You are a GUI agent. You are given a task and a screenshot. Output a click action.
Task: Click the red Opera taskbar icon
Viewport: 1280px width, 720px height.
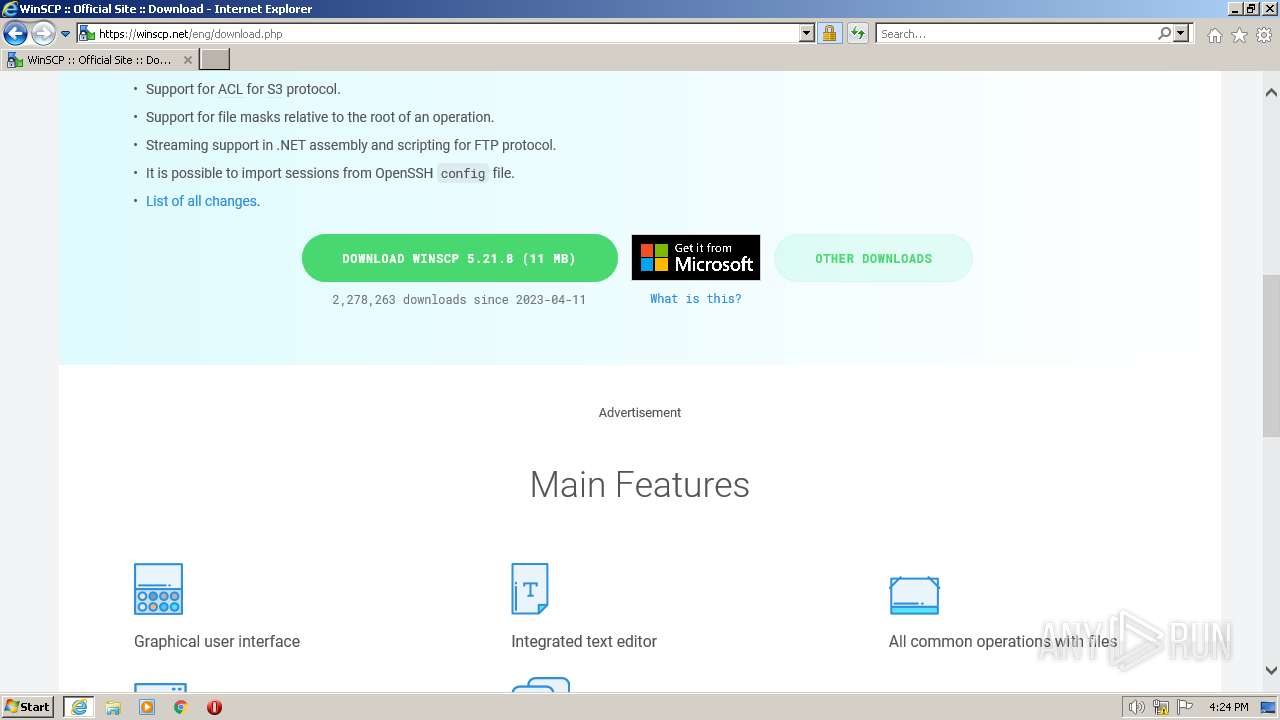click(x=214, y=707)
